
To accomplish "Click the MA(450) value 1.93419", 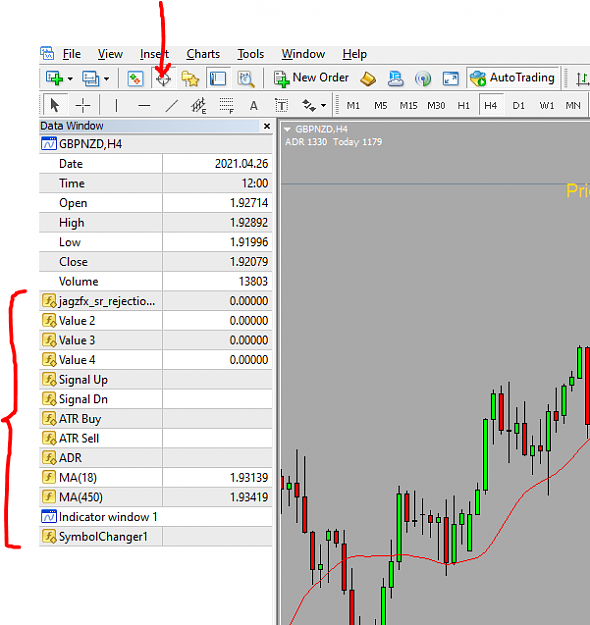I will tap(249, 497).
